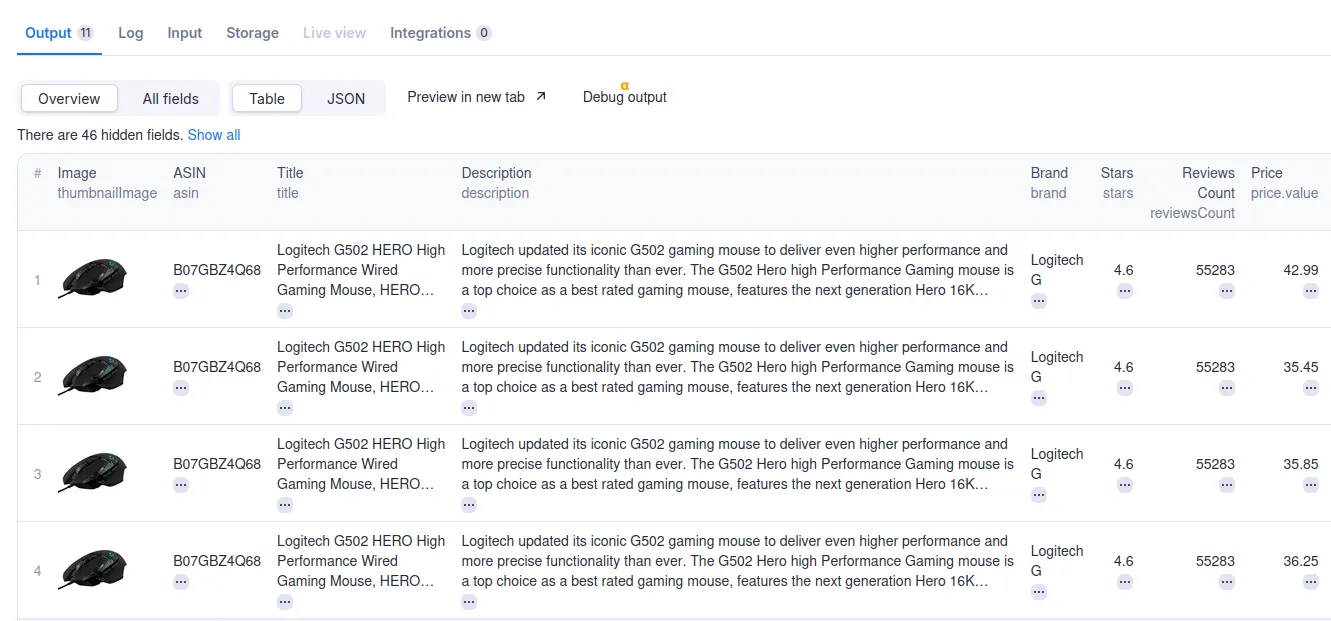Switch to the Log tab
Image resolution: width=1331 pixels, height=621 pixels.
(x=131, y=33)
